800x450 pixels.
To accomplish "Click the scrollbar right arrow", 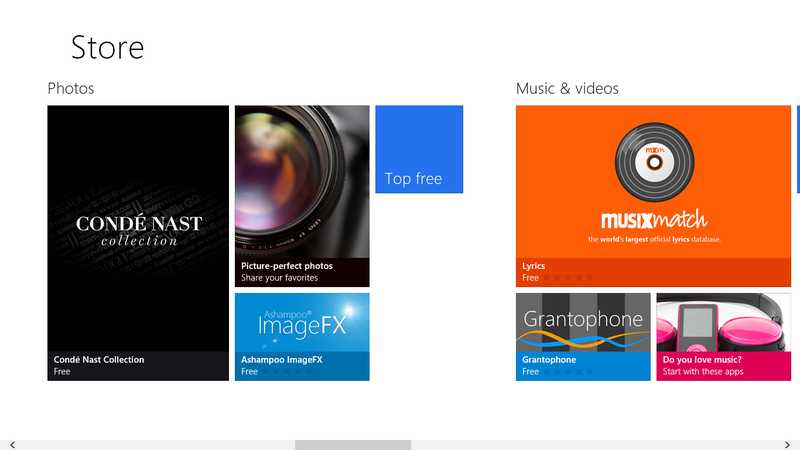I will (x=787, y=445).
